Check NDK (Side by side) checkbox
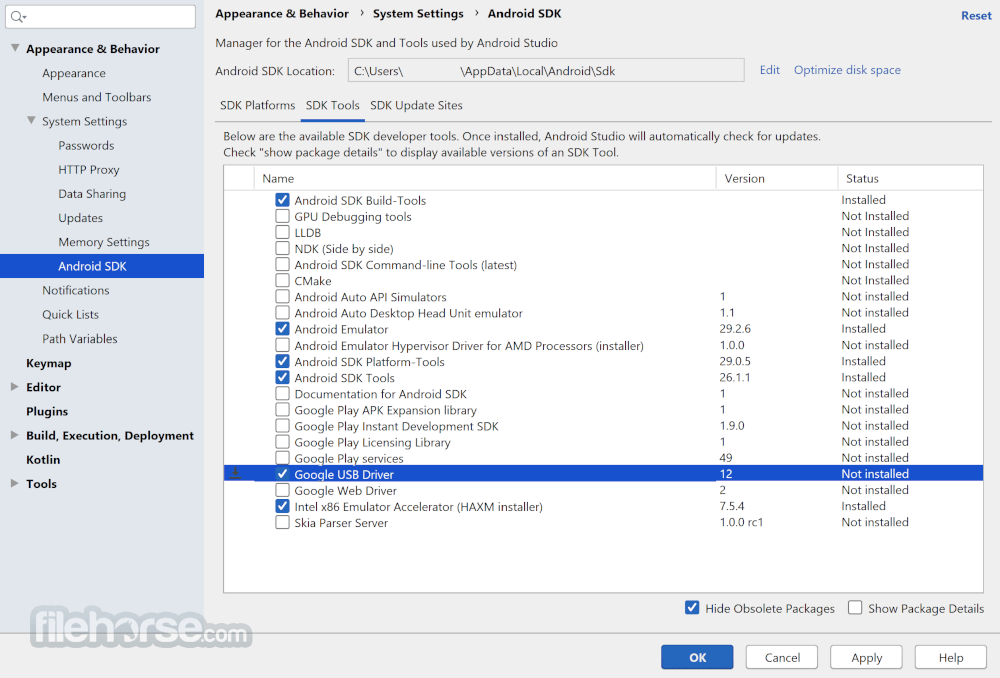This screenshot has width=1000, height=678. click(x=283, y=248)
